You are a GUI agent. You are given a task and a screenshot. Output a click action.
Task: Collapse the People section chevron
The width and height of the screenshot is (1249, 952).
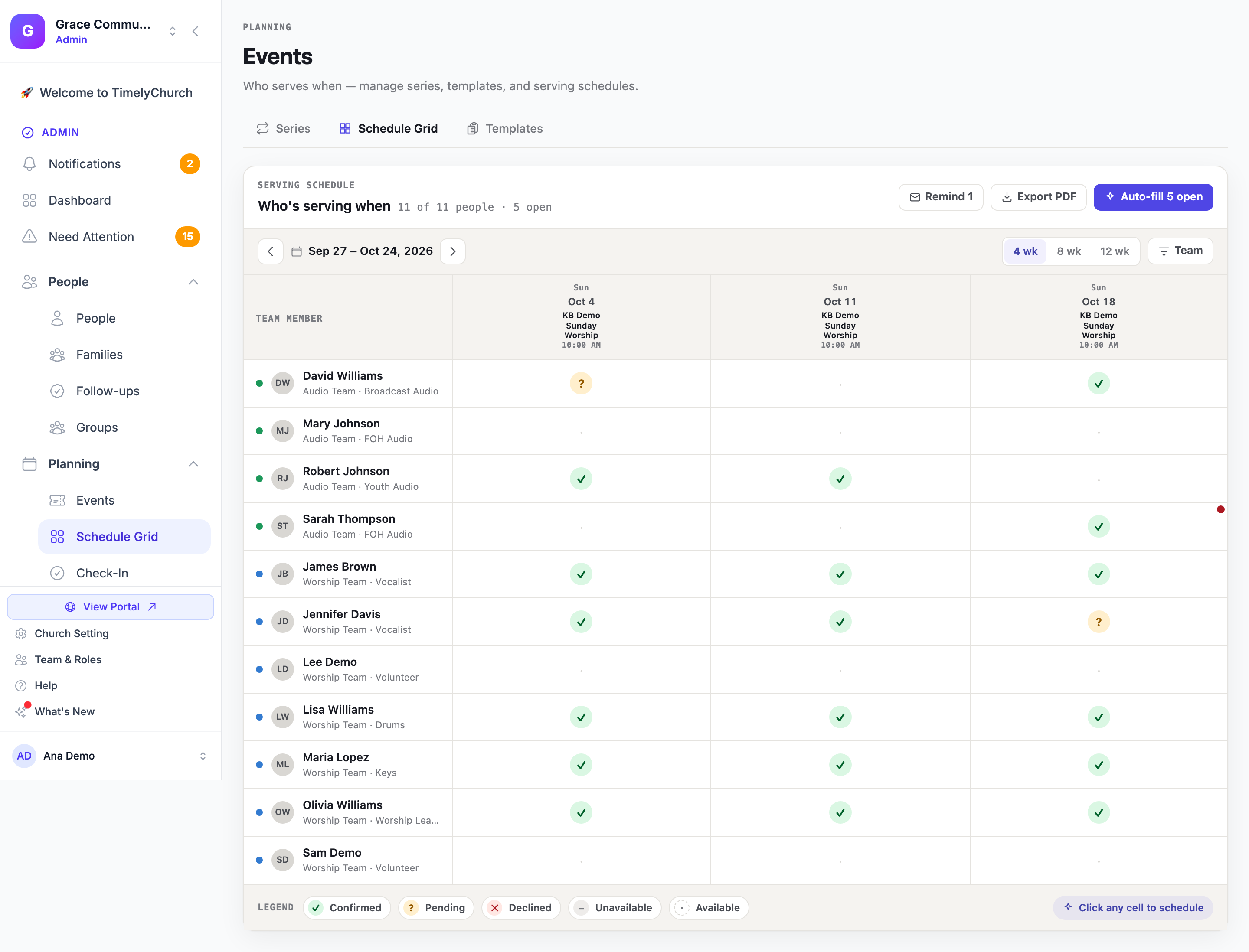click(193, 282)
